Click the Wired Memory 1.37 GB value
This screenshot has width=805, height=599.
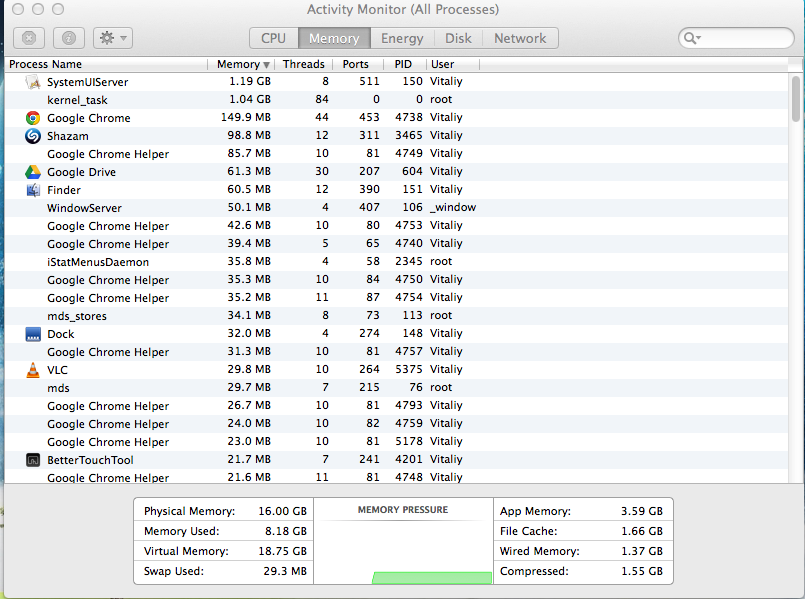click(x=642, y=551)
